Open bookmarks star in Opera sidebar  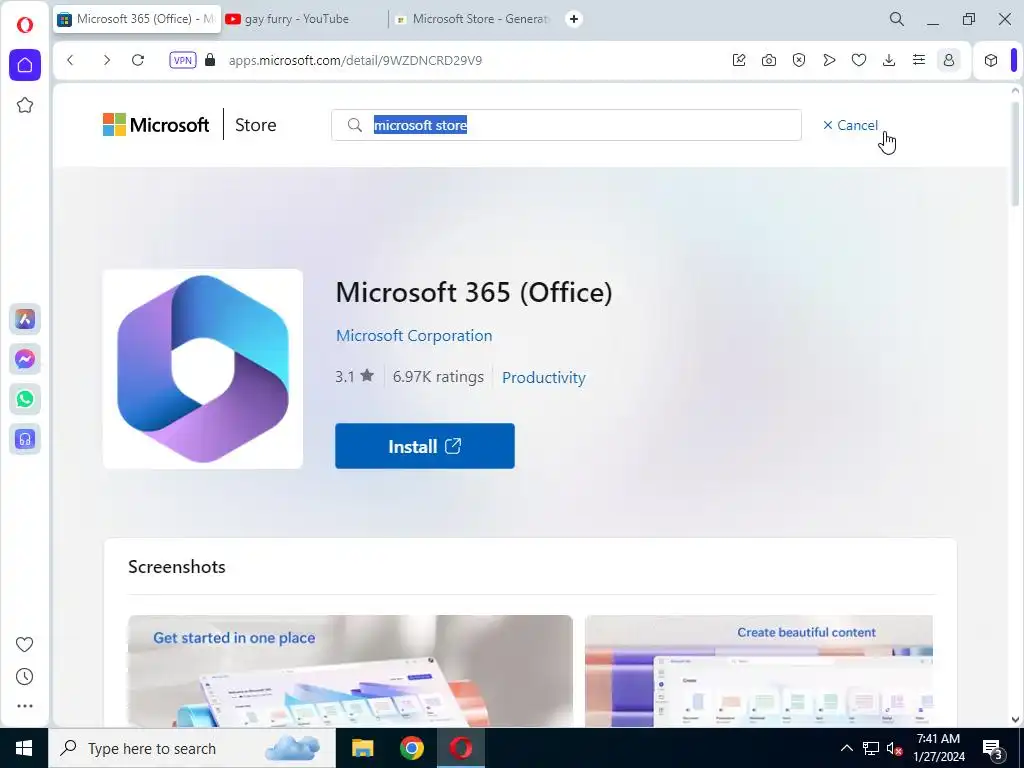tap(25, 105)
